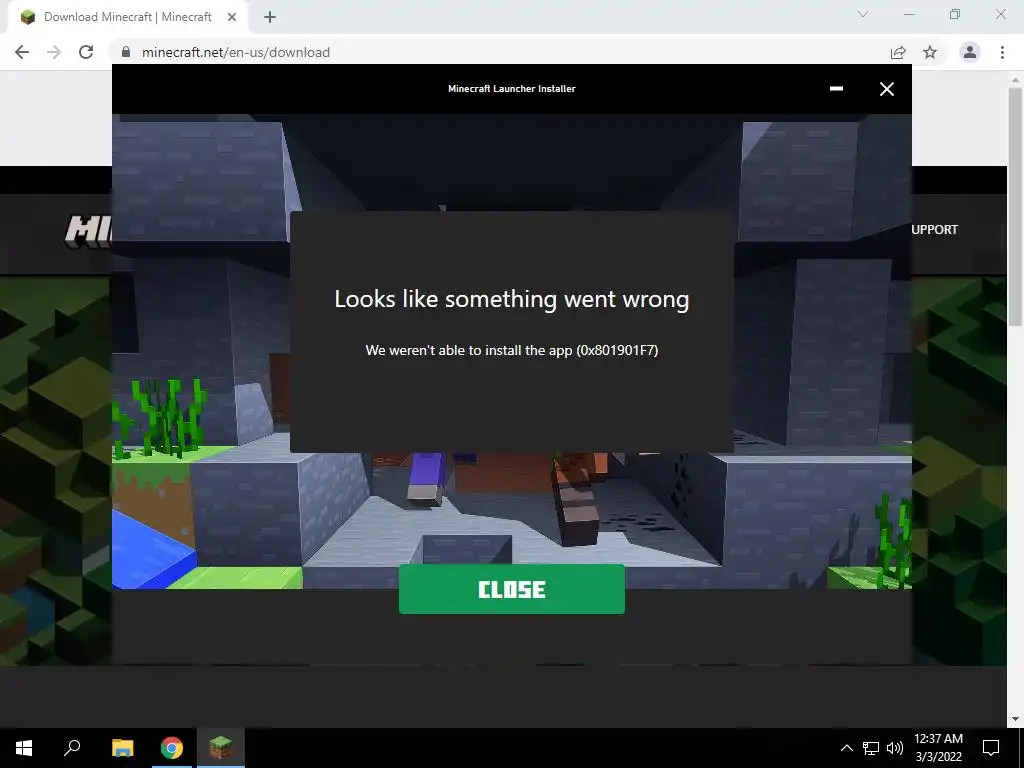
Task: Open network status tray icon
Action: click(871, 748)
